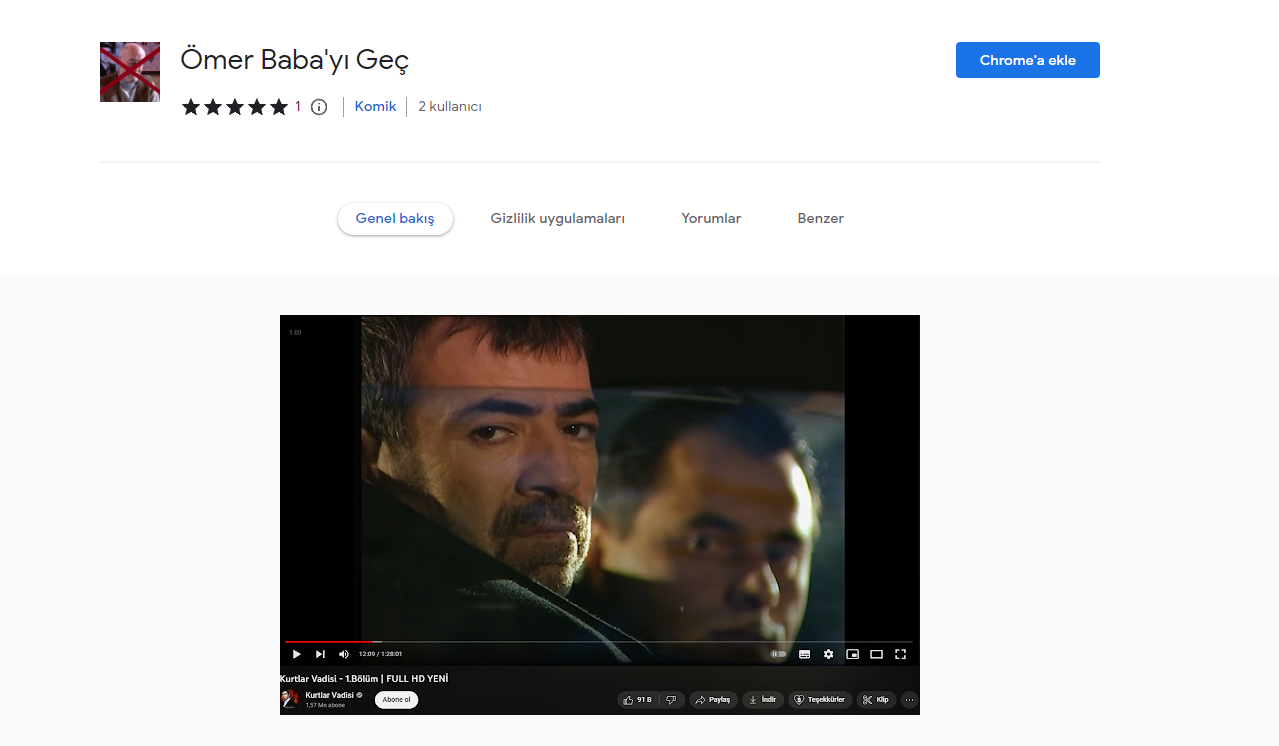This screenshot has width=1279, height=746.
Task: Play the video in the preview
Action: [x=296, y=654]
